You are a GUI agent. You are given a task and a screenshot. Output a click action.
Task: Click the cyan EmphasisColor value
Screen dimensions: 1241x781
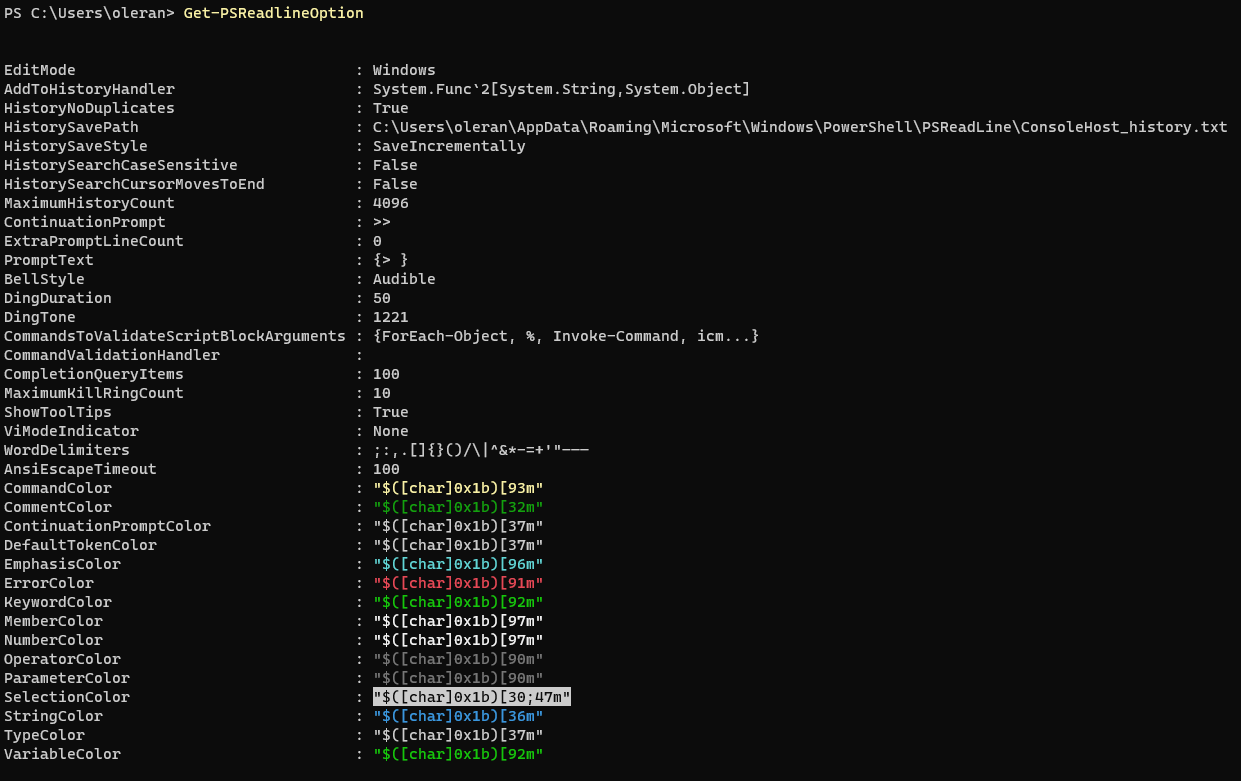tap(458, 564)
